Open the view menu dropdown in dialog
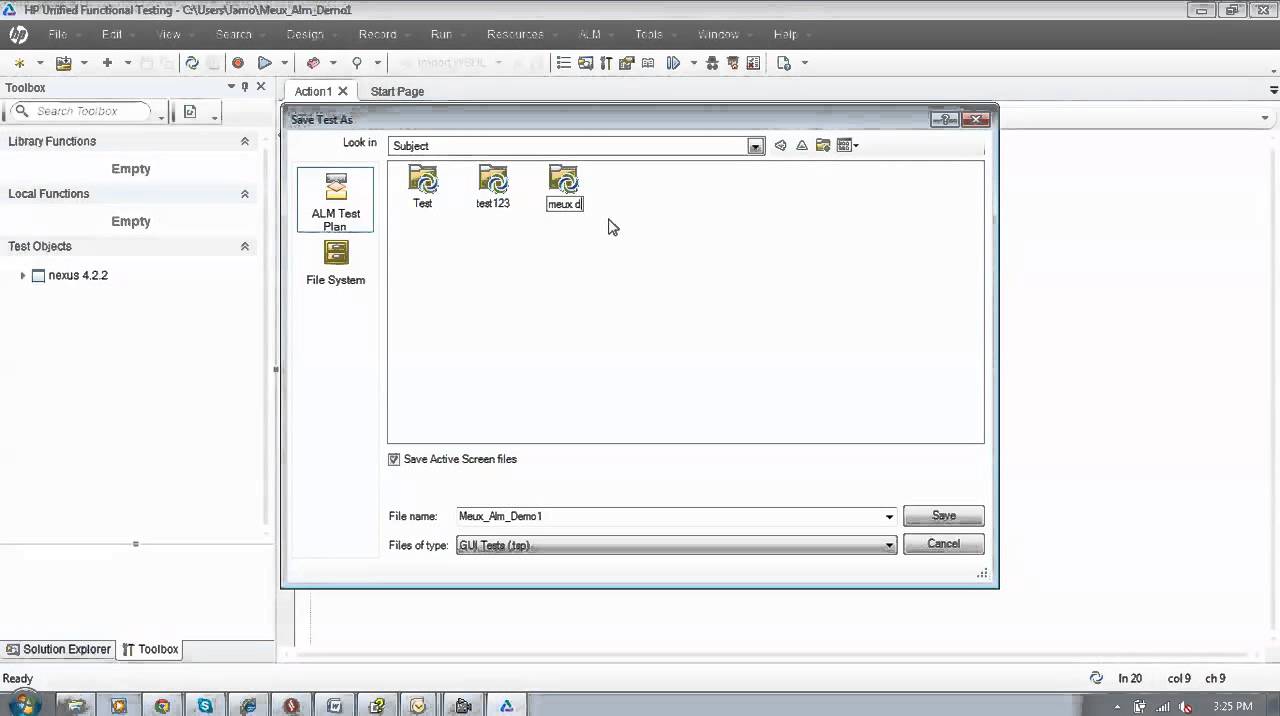1280x716 pixels. point(848,145)
